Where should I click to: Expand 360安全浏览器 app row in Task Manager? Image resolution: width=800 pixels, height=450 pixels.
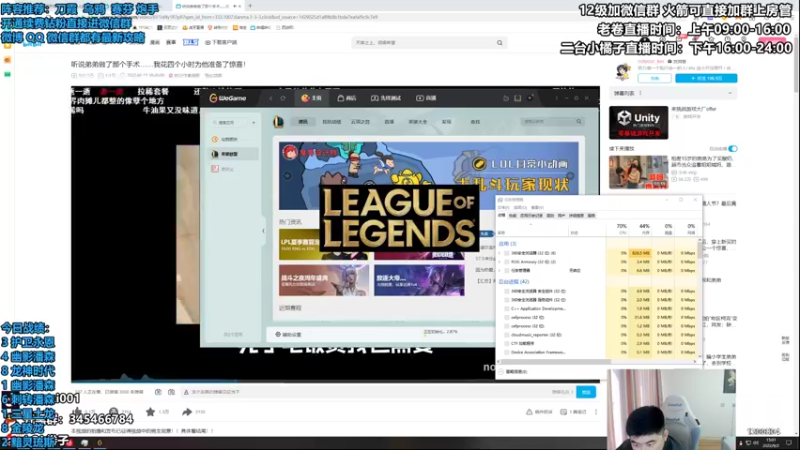click(x=500, y=253)
